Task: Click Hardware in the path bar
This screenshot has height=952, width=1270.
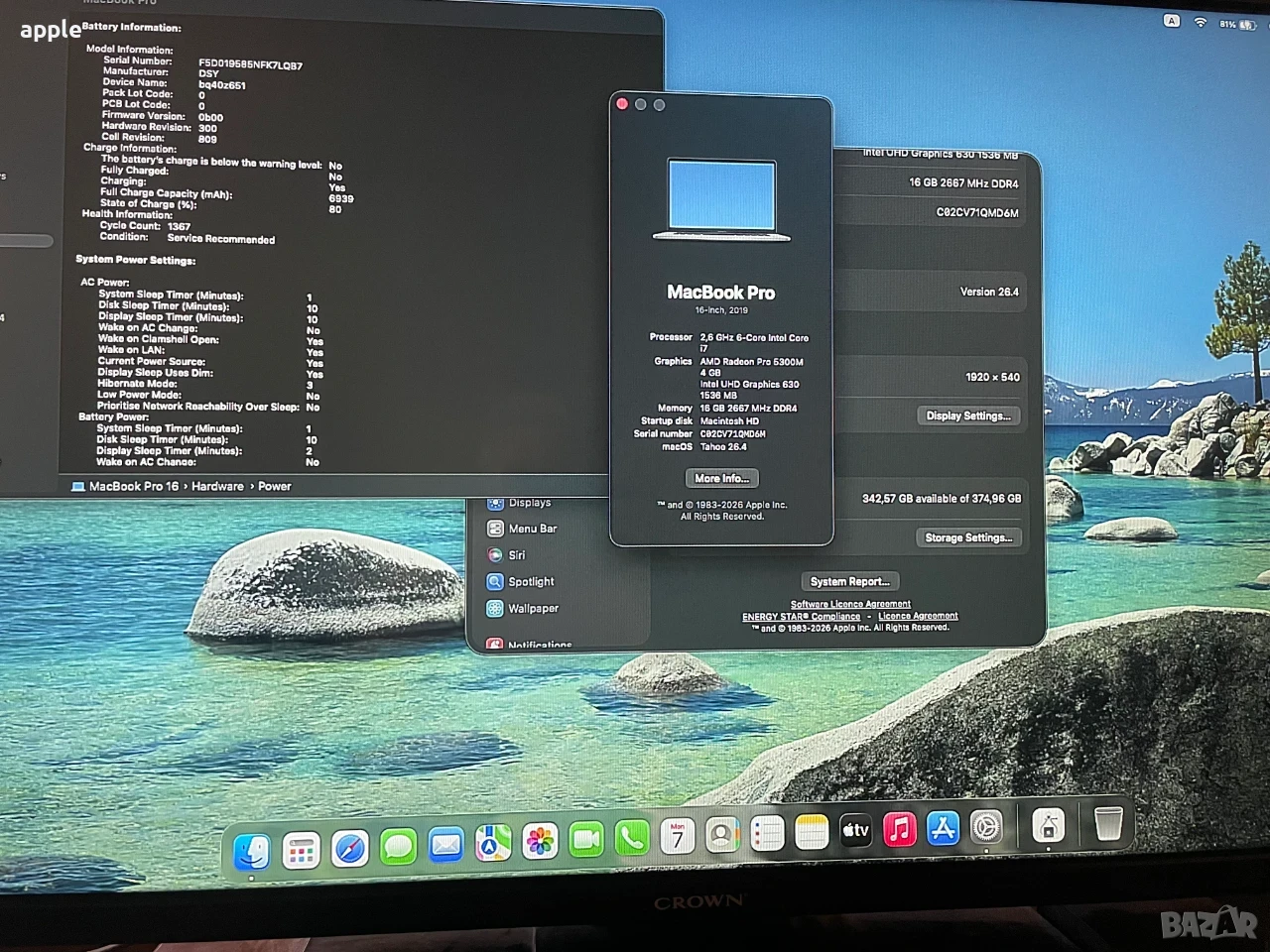Action: (x=217, y=486)
